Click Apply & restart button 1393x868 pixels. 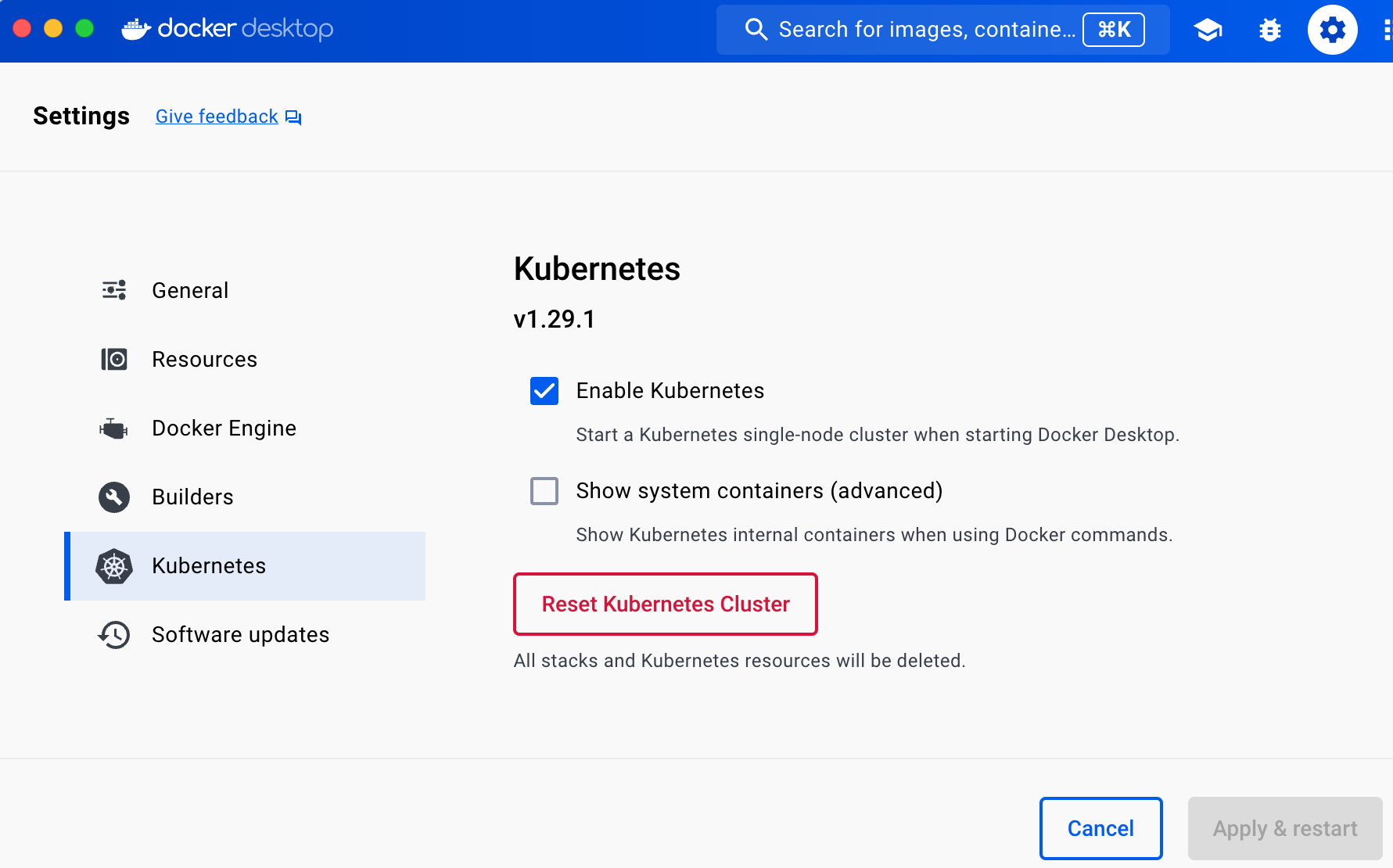coord(1285,828)
